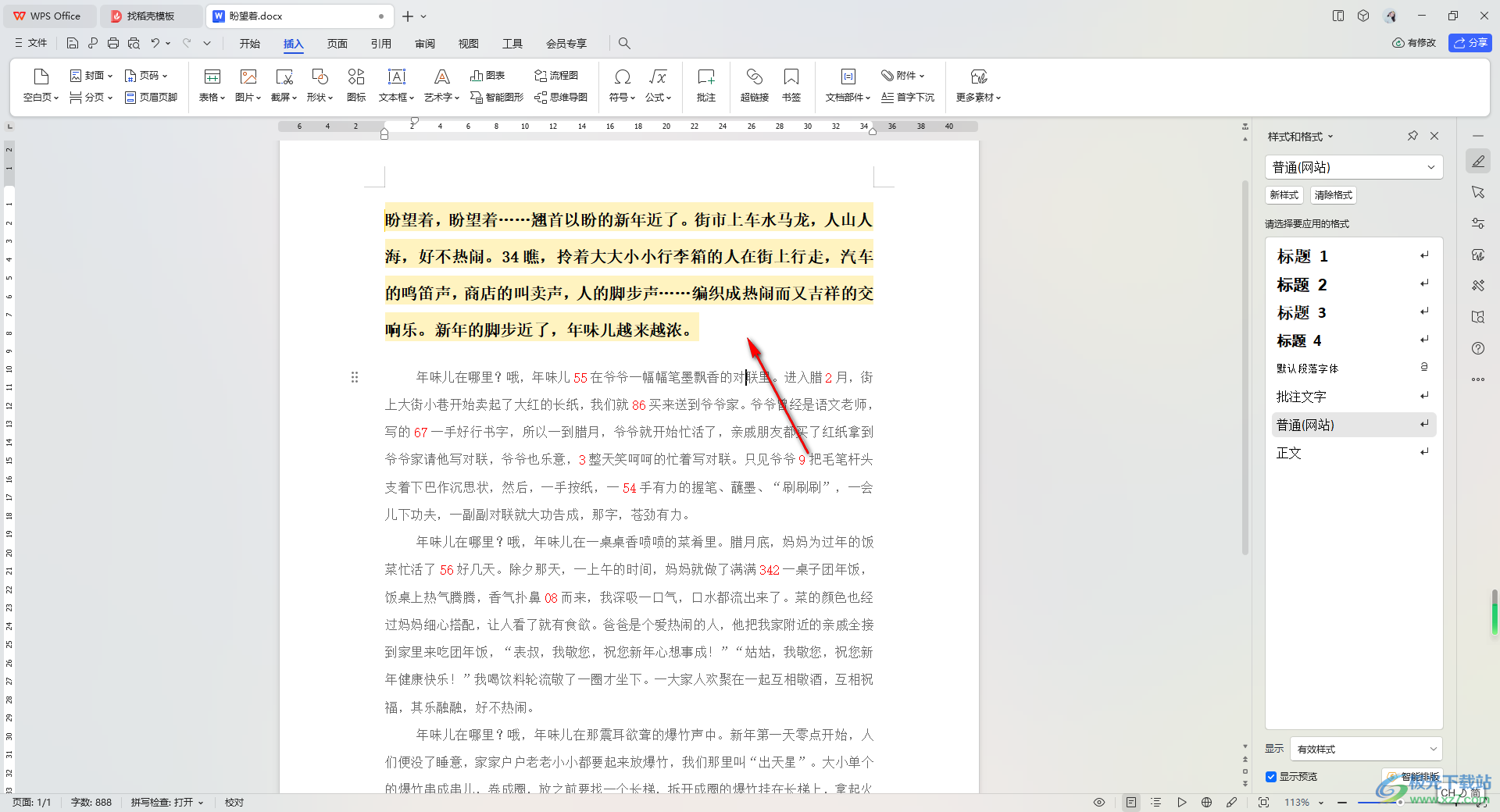Open the 图标 icon library

coord(356,77)
